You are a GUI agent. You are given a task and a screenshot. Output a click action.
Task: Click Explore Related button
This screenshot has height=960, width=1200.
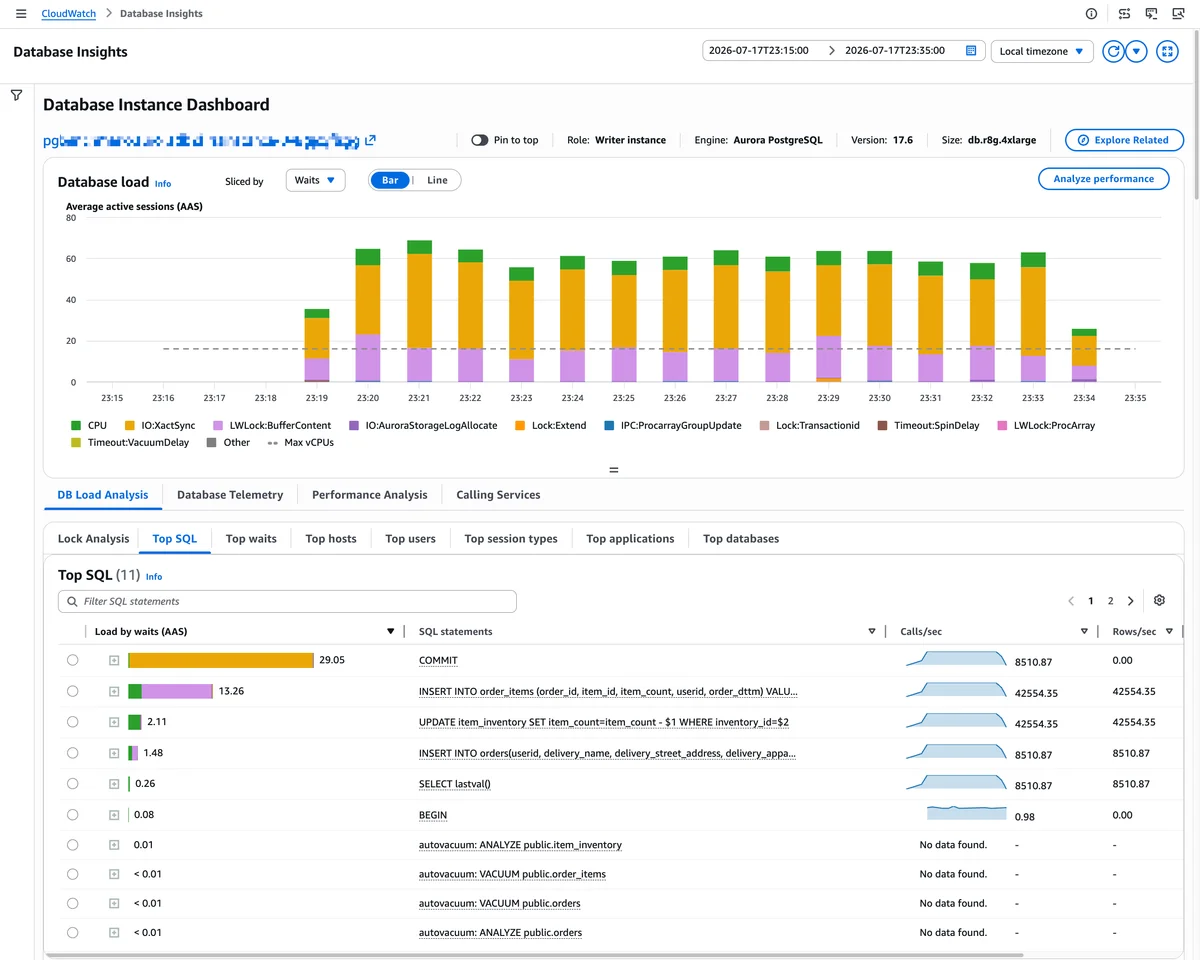[1124, 140]
